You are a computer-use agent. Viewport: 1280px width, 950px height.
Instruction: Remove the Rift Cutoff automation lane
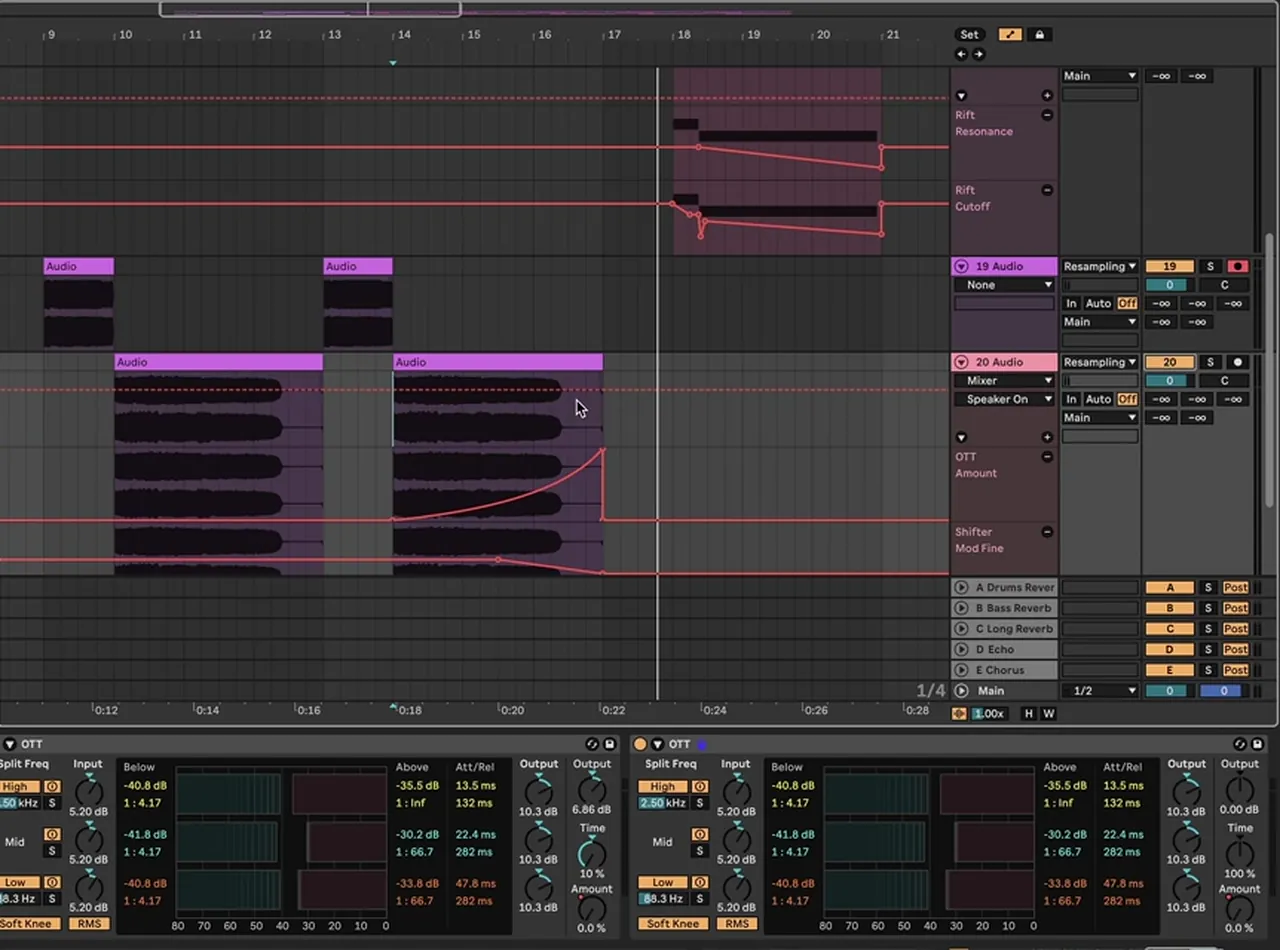1047,190
